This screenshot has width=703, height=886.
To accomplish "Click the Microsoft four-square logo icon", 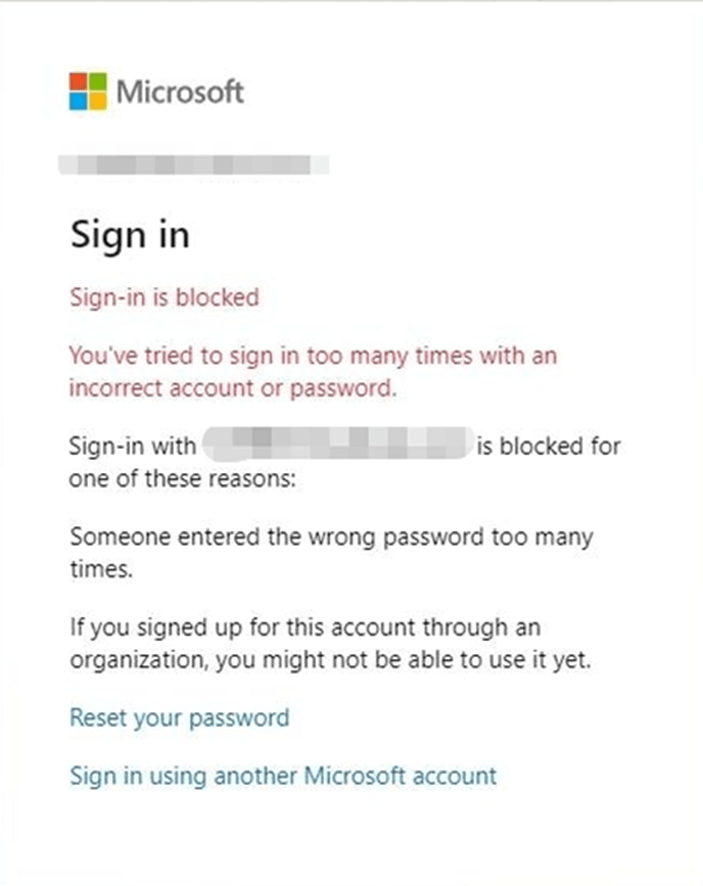I will pos(88,91).
